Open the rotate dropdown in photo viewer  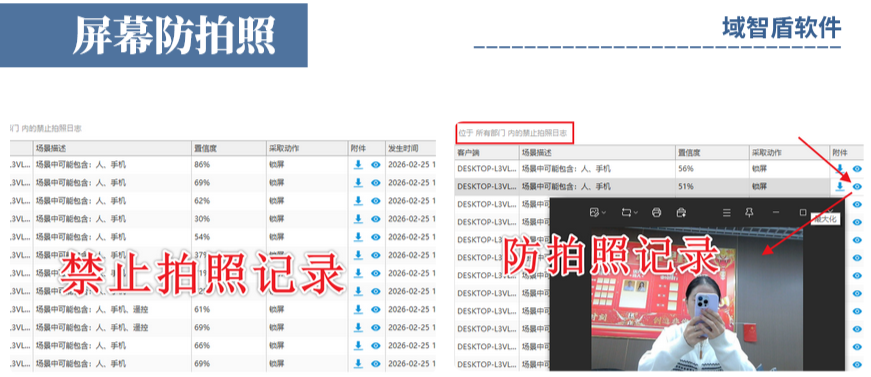click(629, 212)
